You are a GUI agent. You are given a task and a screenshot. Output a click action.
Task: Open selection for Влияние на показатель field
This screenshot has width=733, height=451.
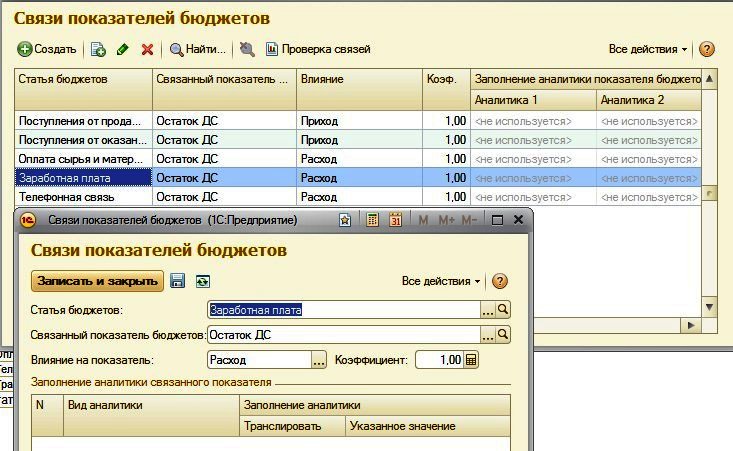click(x=319, y=360)
